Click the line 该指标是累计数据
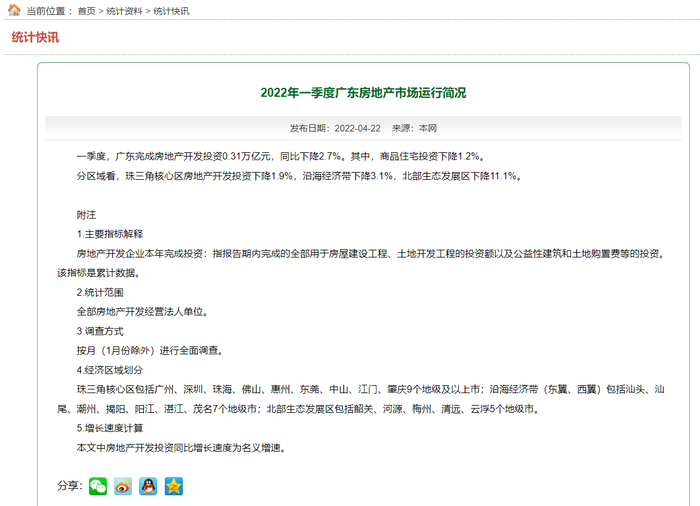This screenshot has width=700, height=506. tap(98, 273)
